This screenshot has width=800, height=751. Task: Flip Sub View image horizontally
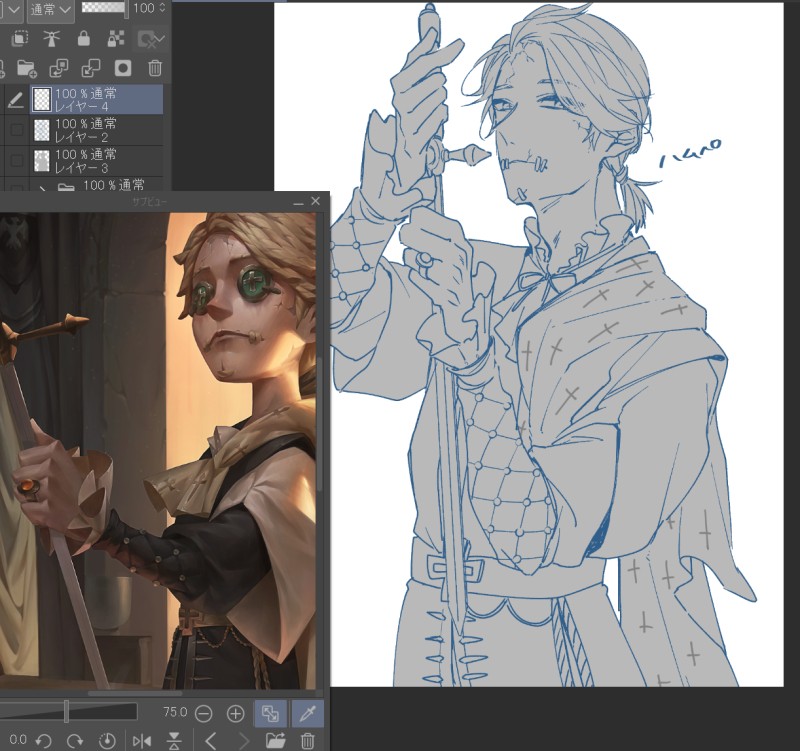click(142, 740)
